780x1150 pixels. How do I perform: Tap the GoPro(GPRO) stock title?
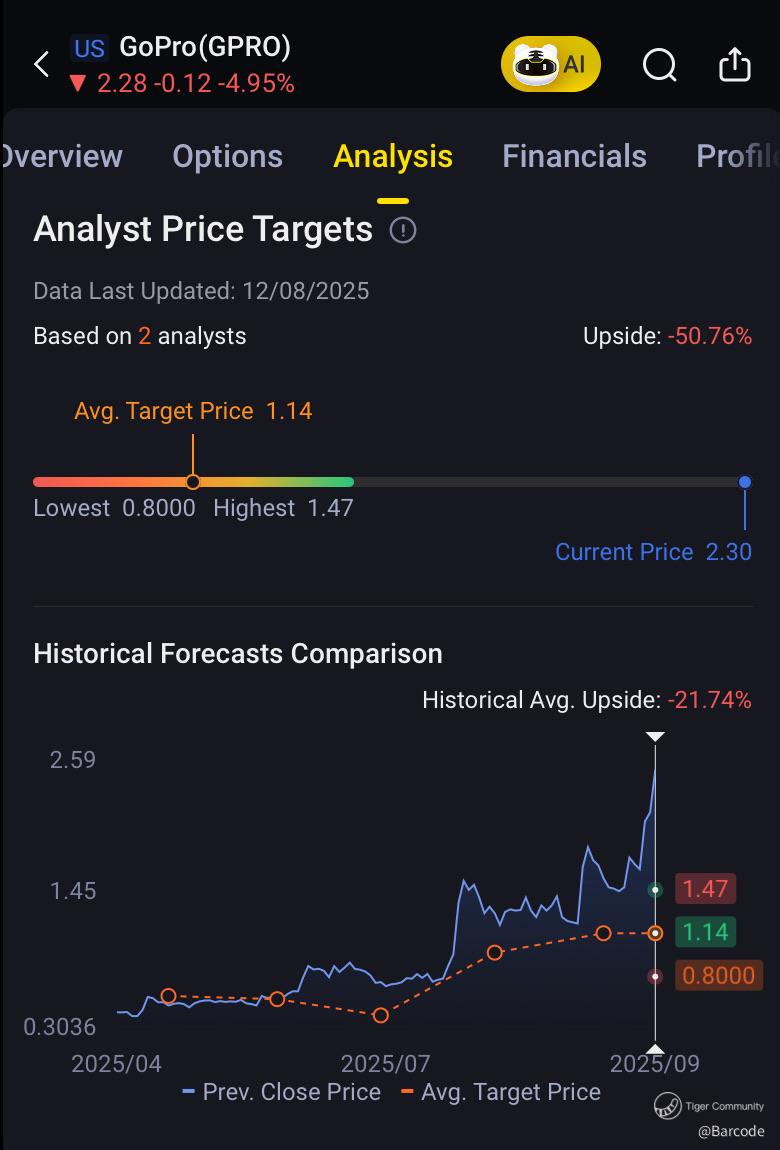tap(205, 47)
